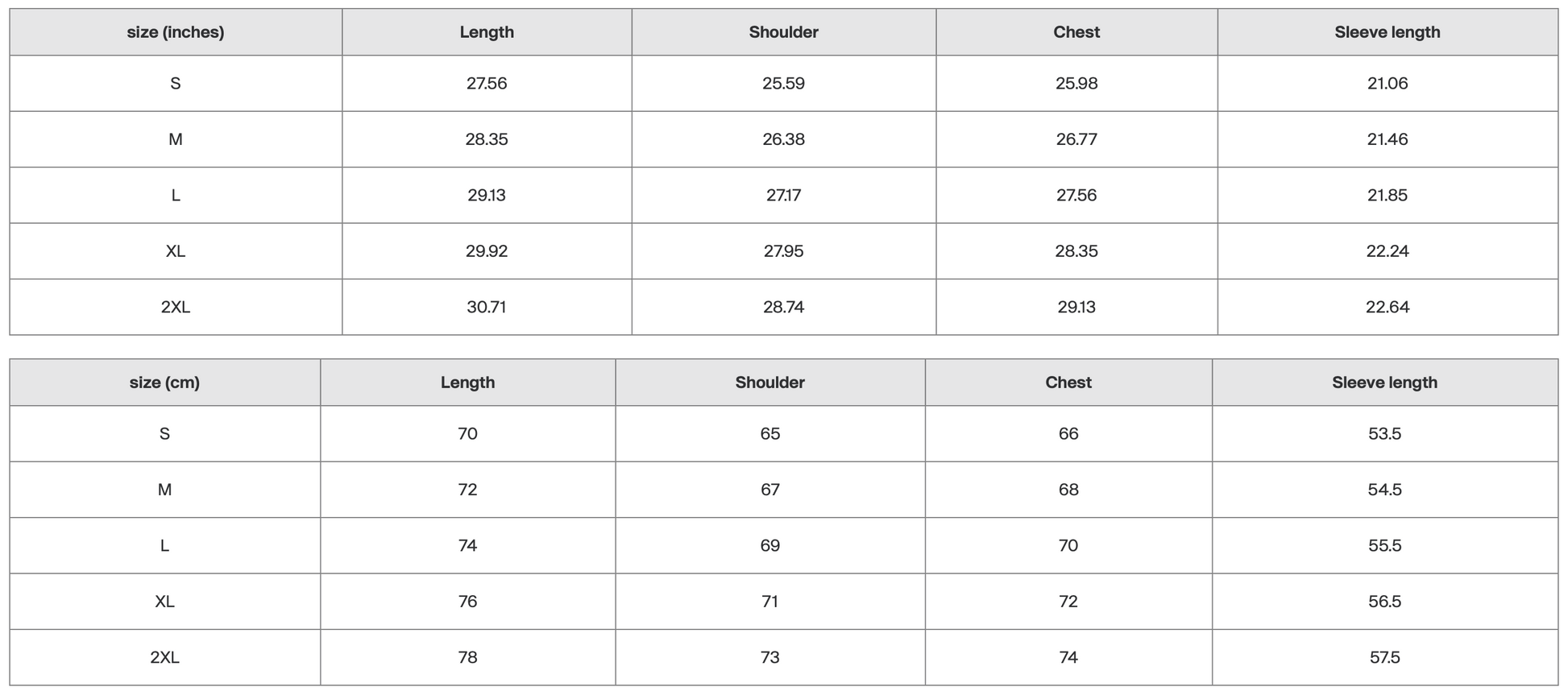Click the 78 length value for 2XL

pos(467,658)
